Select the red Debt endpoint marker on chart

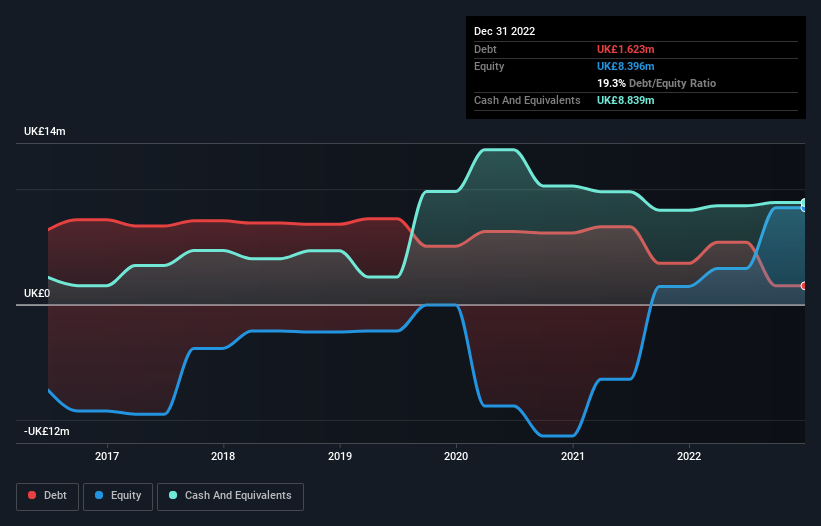tap(804, 286)
